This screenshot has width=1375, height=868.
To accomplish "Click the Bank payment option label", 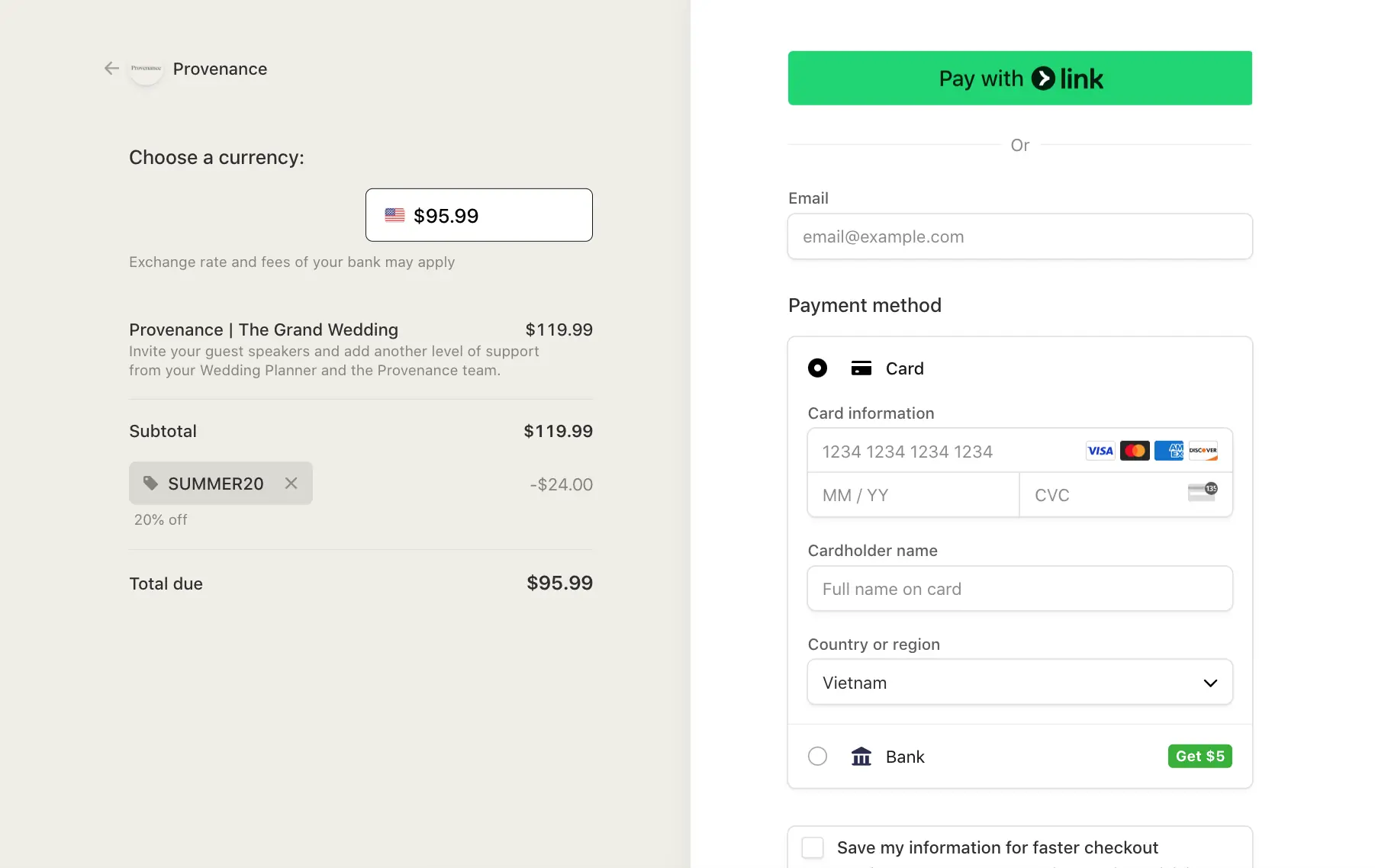I will (x=905, y=757).
